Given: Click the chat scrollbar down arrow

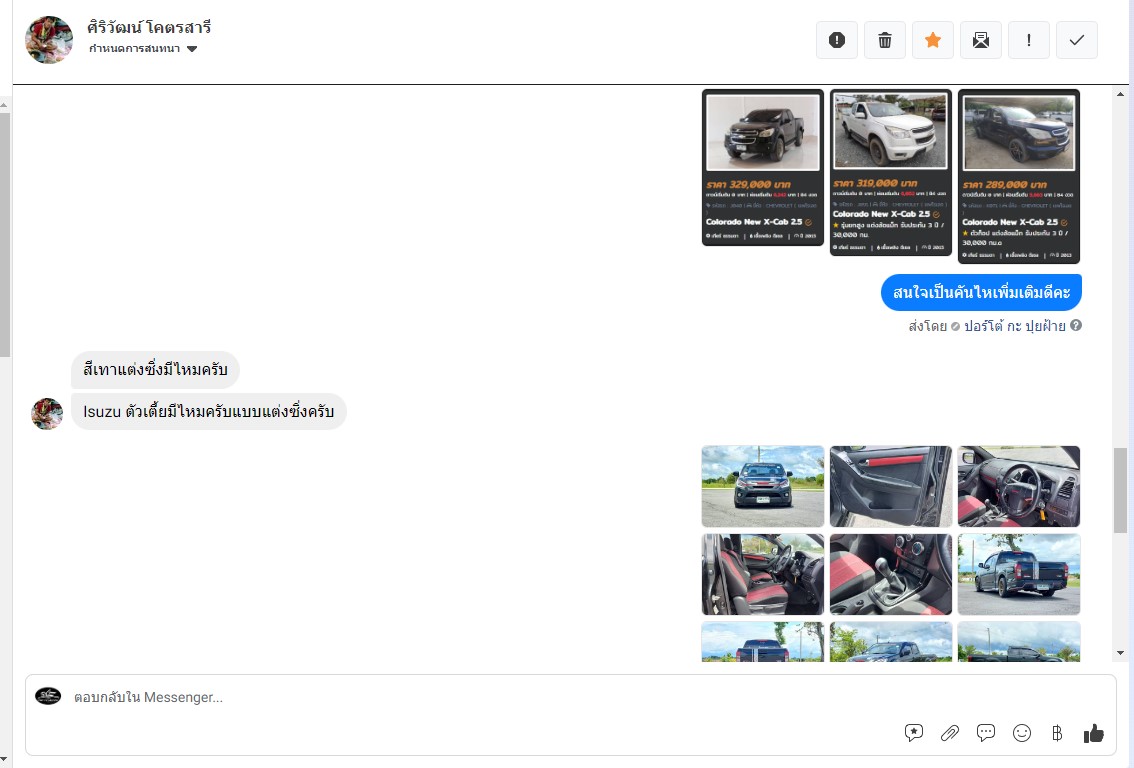Looking at the screenshot, I should [x=1120, y=653].
